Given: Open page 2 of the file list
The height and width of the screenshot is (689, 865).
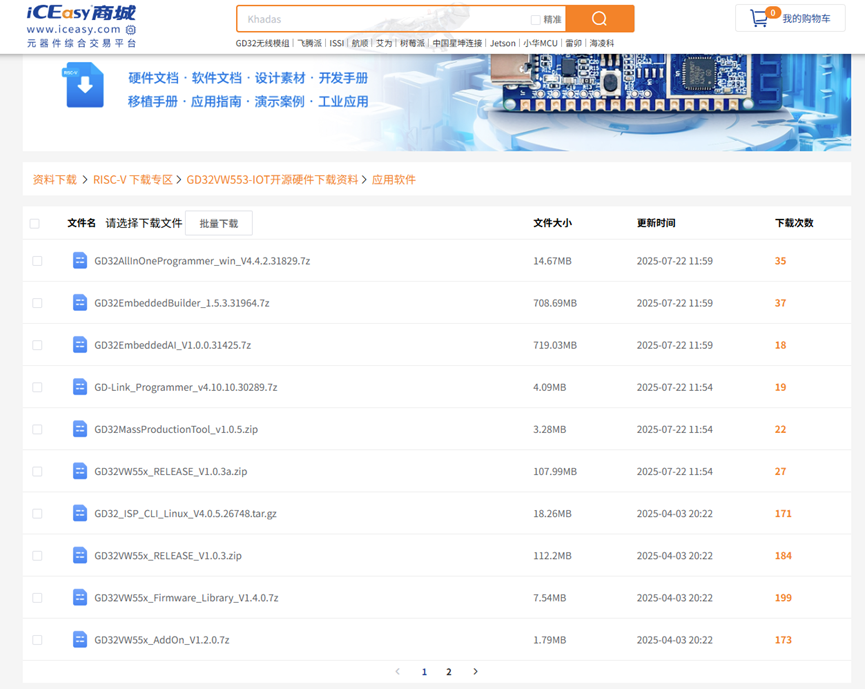Looking at the screenshot, I should 449,672.
